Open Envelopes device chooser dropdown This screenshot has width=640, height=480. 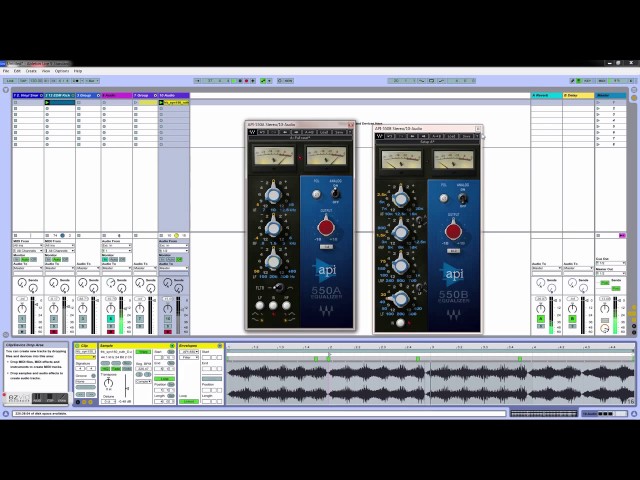pyautogui.click(x=189, y=351)
